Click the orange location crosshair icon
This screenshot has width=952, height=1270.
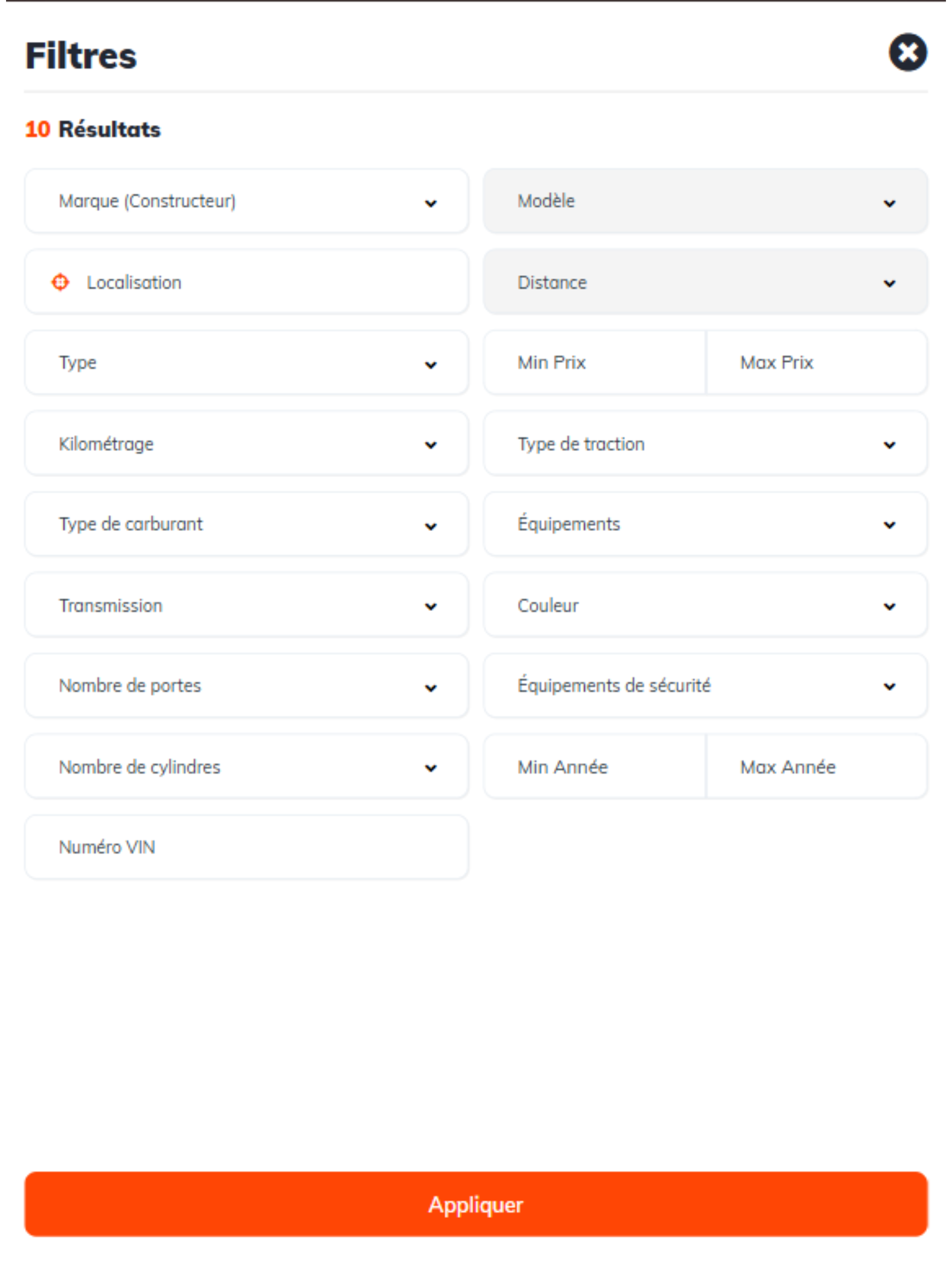click(x=60, y=282)
